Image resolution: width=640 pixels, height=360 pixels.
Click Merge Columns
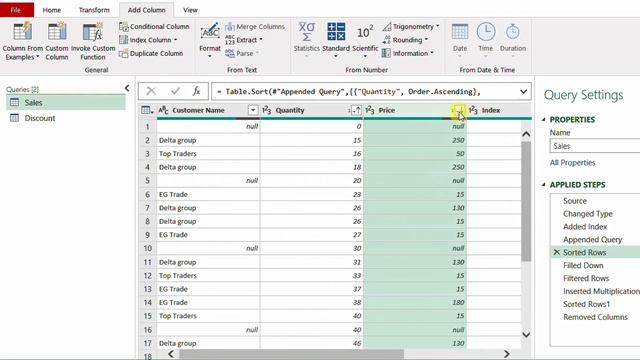click(x=255, y=27)
